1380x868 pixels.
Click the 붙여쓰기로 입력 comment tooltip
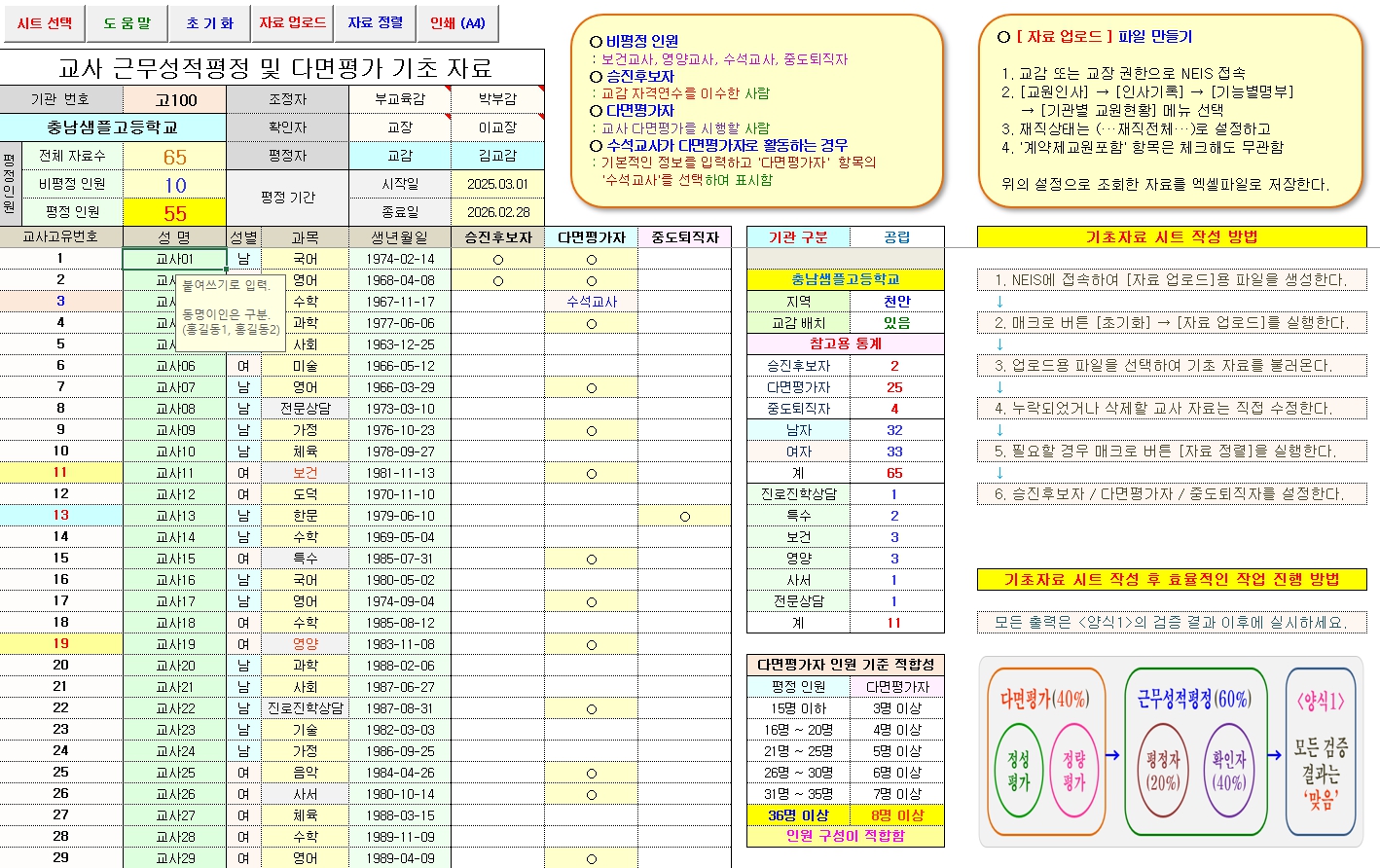pyautogui.click(x=232, y=312)
